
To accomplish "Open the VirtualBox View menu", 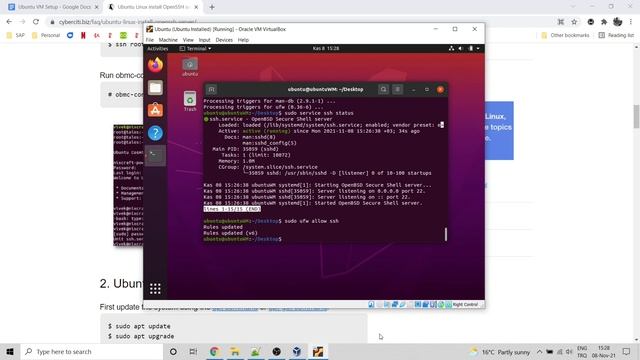I will [x=188, y=40].
